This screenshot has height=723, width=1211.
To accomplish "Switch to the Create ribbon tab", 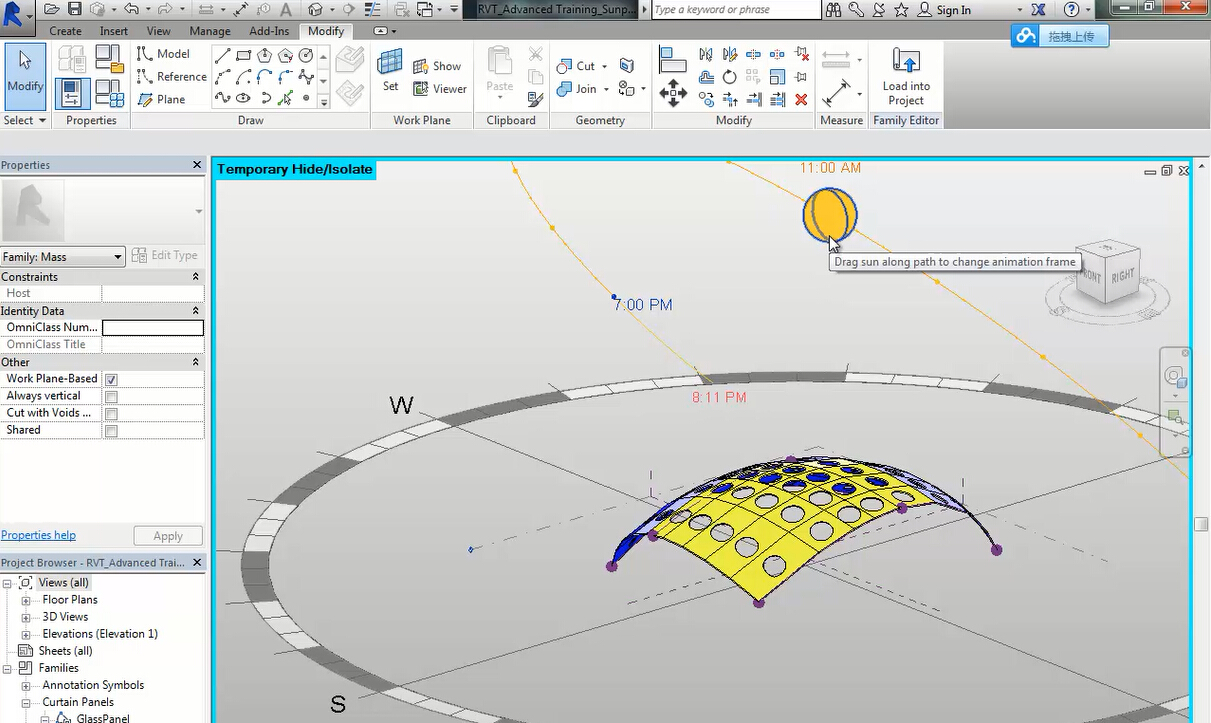I will [66, 31].
